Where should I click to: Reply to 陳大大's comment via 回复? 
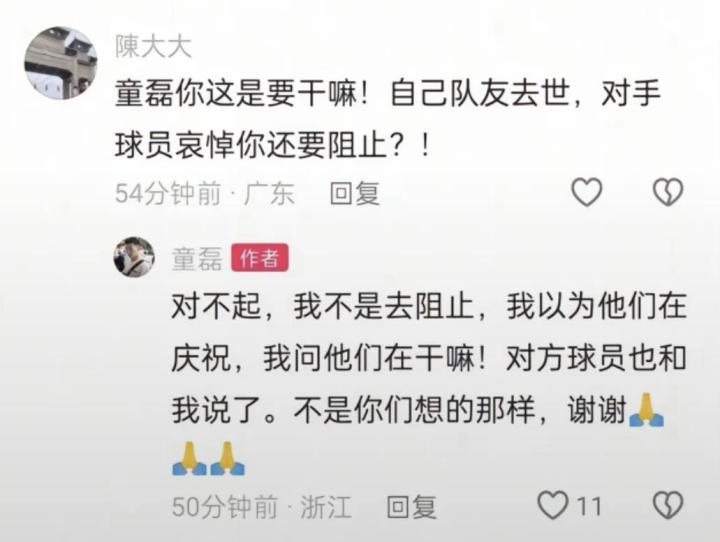354,193
